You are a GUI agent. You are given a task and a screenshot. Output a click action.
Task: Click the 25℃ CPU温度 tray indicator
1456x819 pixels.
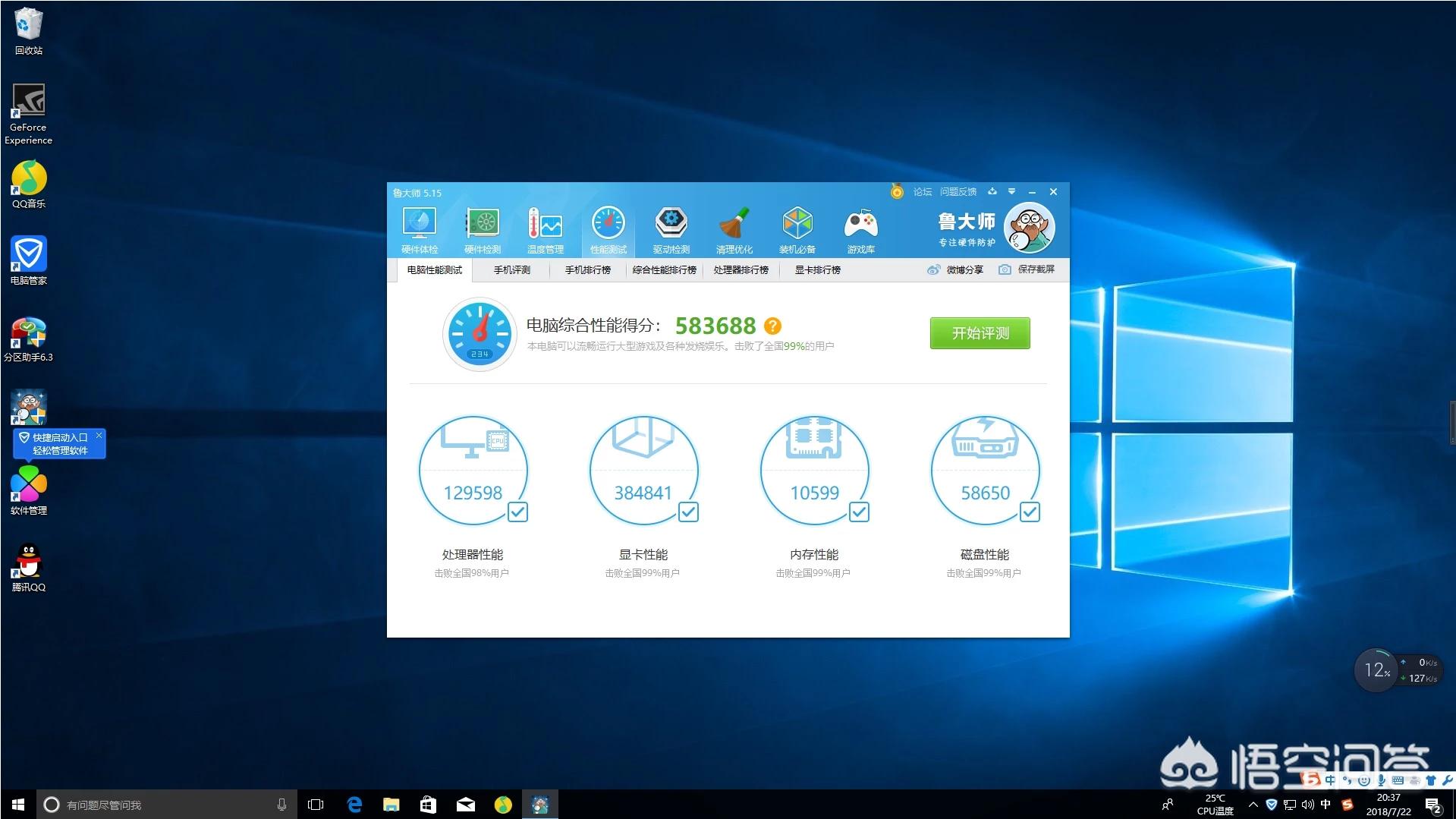pos(1215,805)
